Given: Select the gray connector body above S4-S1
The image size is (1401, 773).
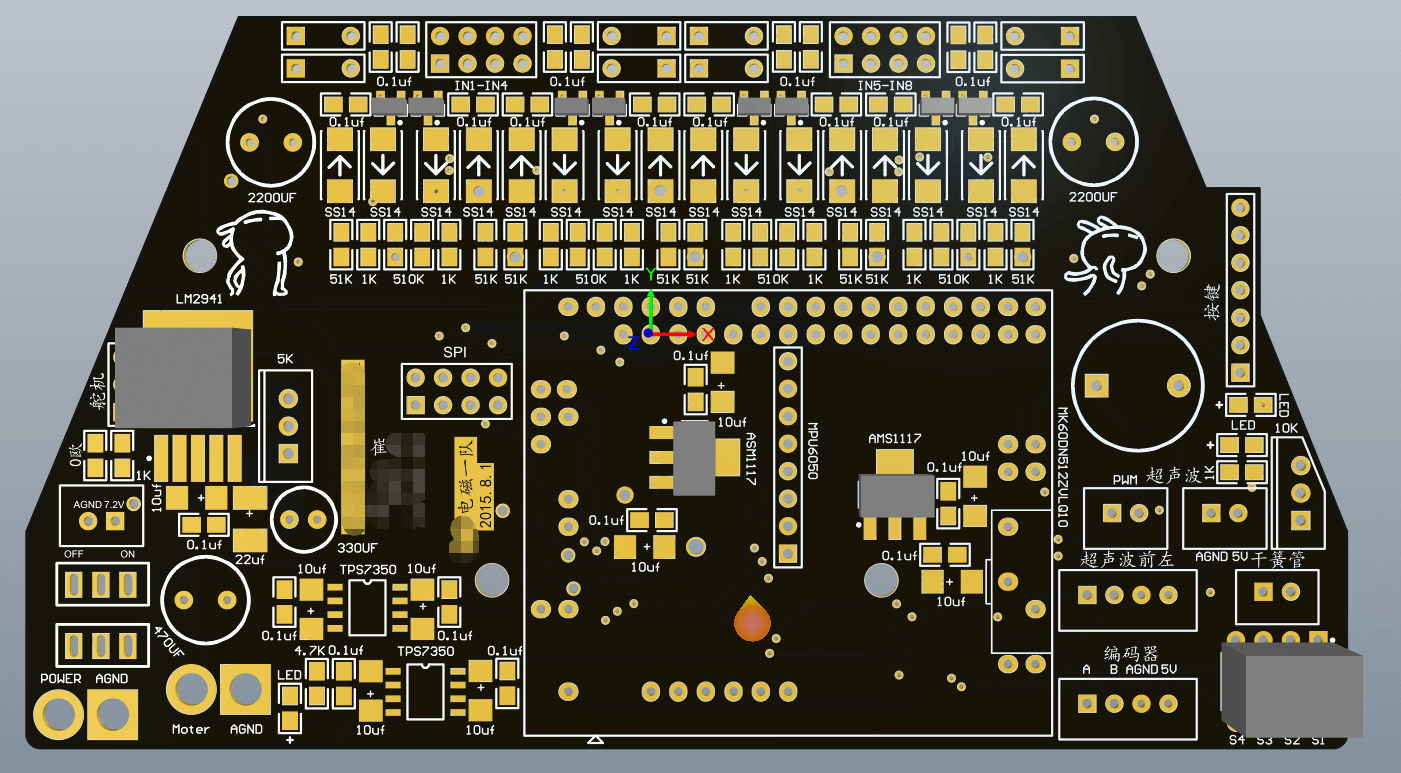Looking at the screenshot, I should [1292, 690].
